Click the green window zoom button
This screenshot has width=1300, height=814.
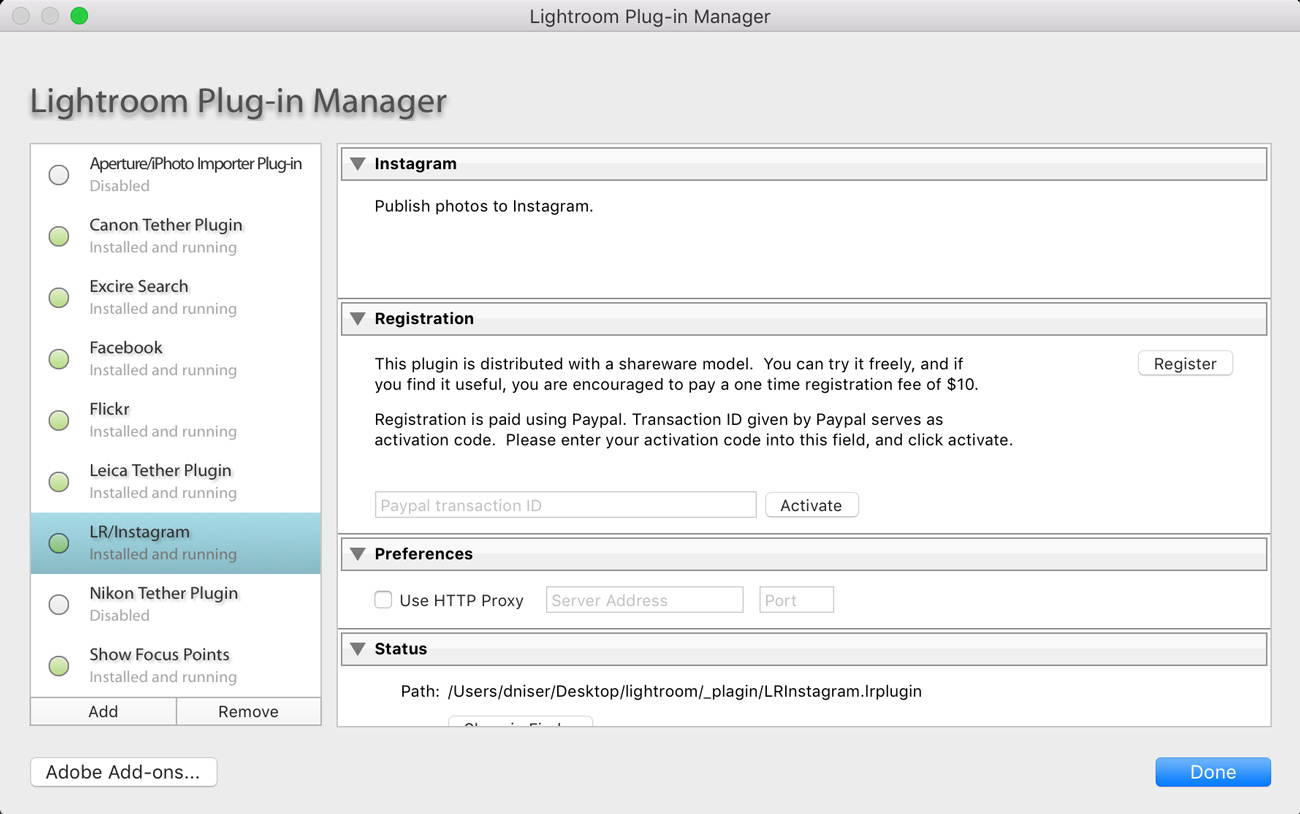coord(79,16)
